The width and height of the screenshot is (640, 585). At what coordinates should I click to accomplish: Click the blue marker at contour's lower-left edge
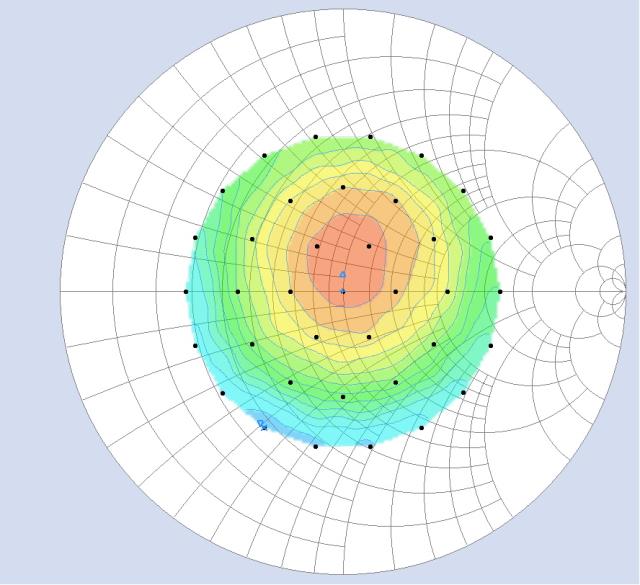[x=262, y=425]
